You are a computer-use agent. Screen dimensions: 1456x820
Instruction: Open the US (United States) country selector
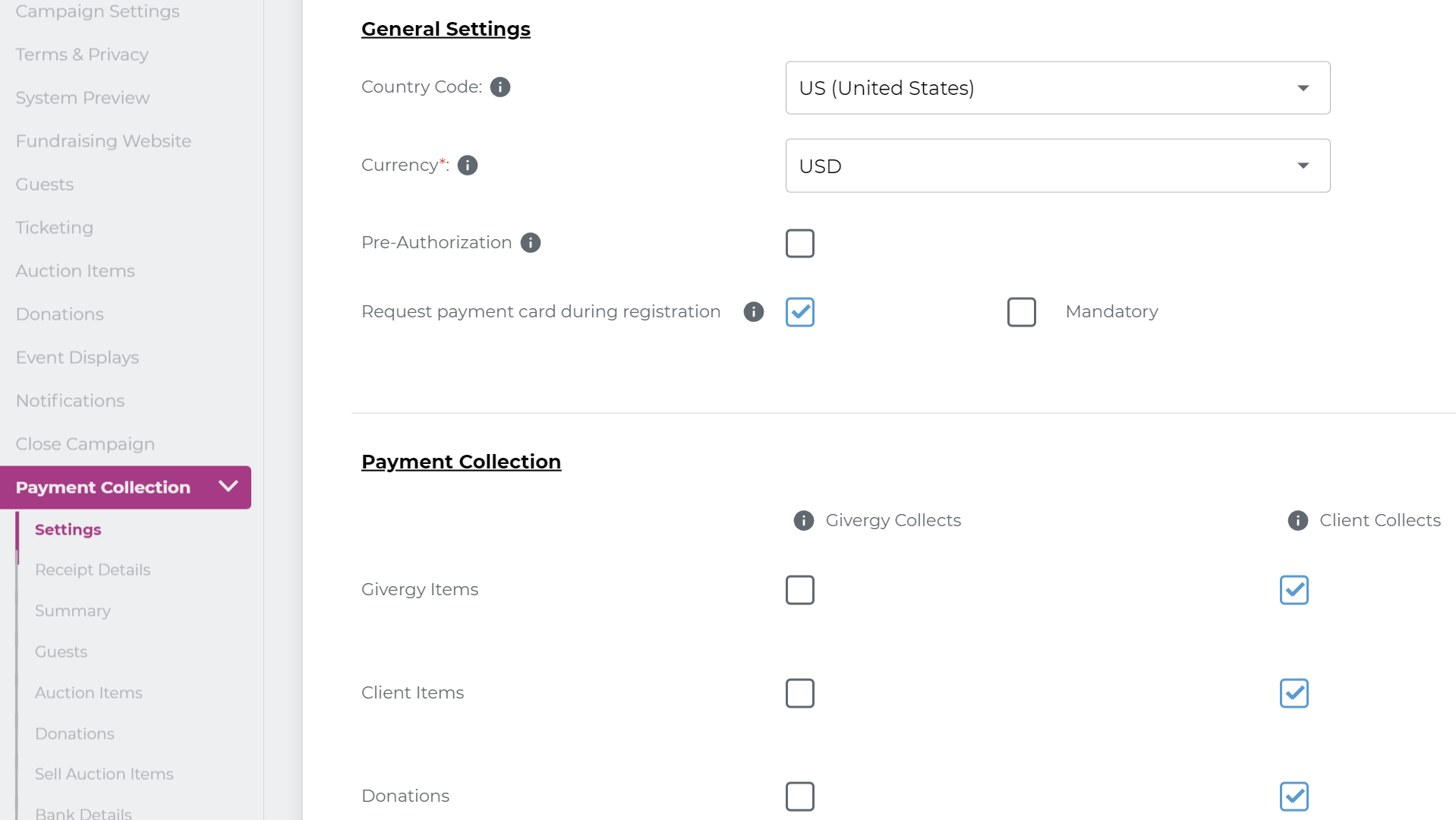click(1057, 88)
